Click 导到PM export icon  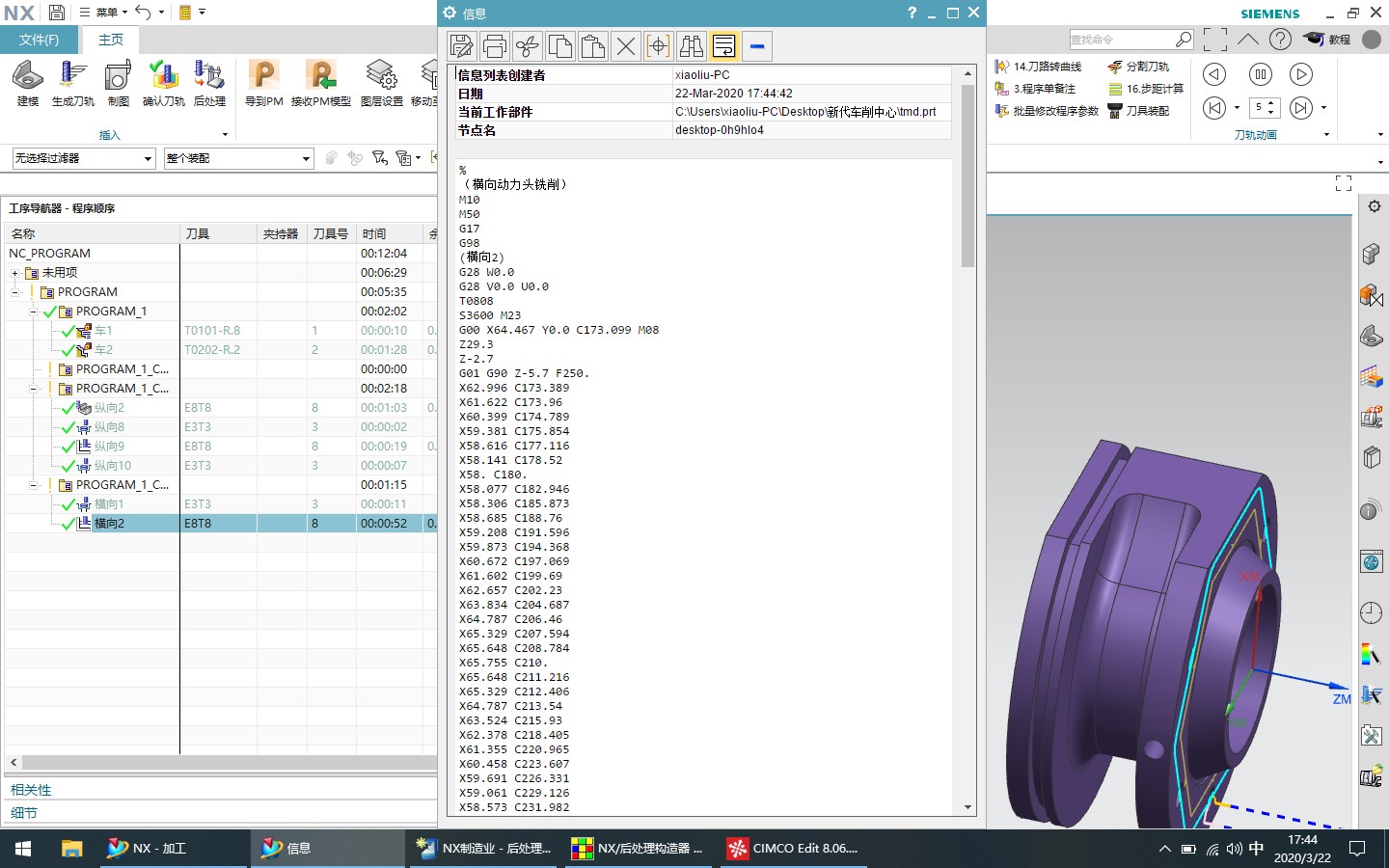pos(263,83)
